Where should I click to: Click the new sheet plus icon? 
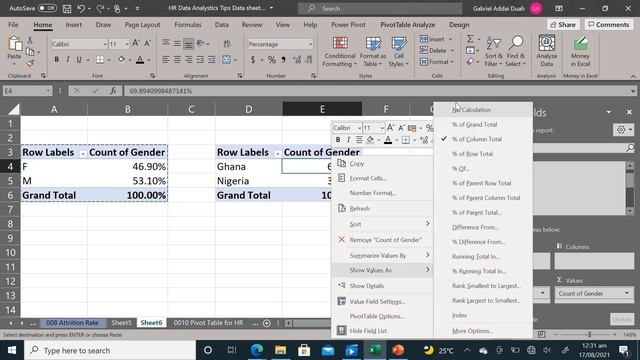[267, 323]
